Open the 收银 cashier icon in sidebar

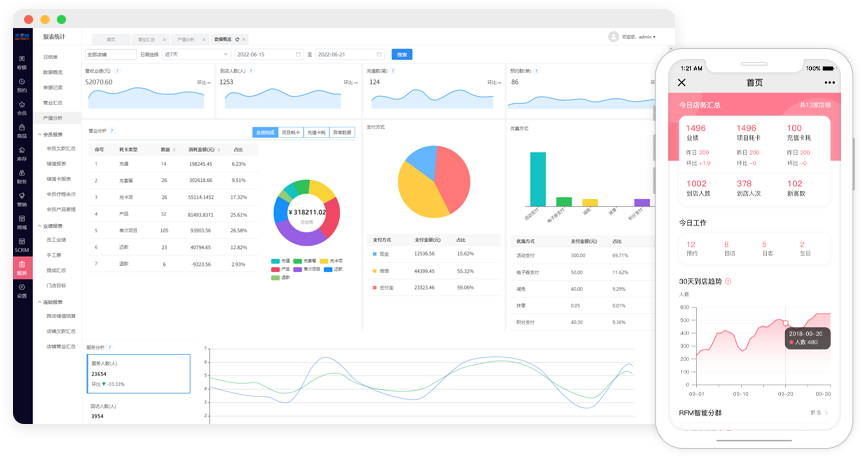coord(22,62)
